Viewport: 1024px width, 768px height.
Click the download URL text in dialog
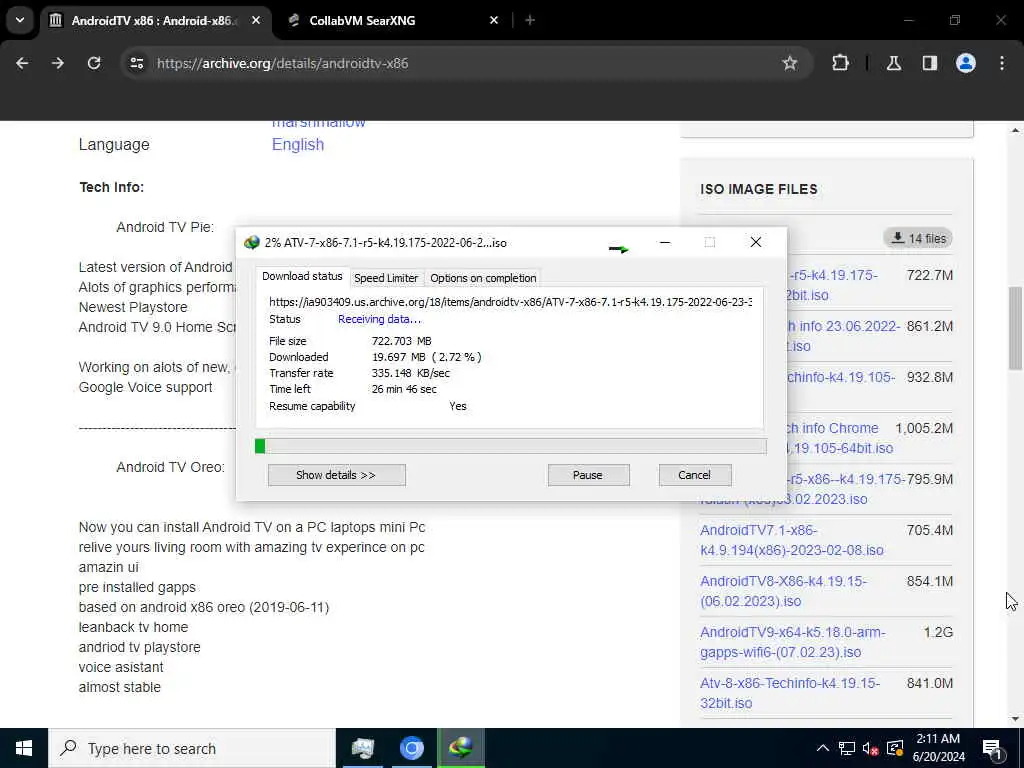510,302
